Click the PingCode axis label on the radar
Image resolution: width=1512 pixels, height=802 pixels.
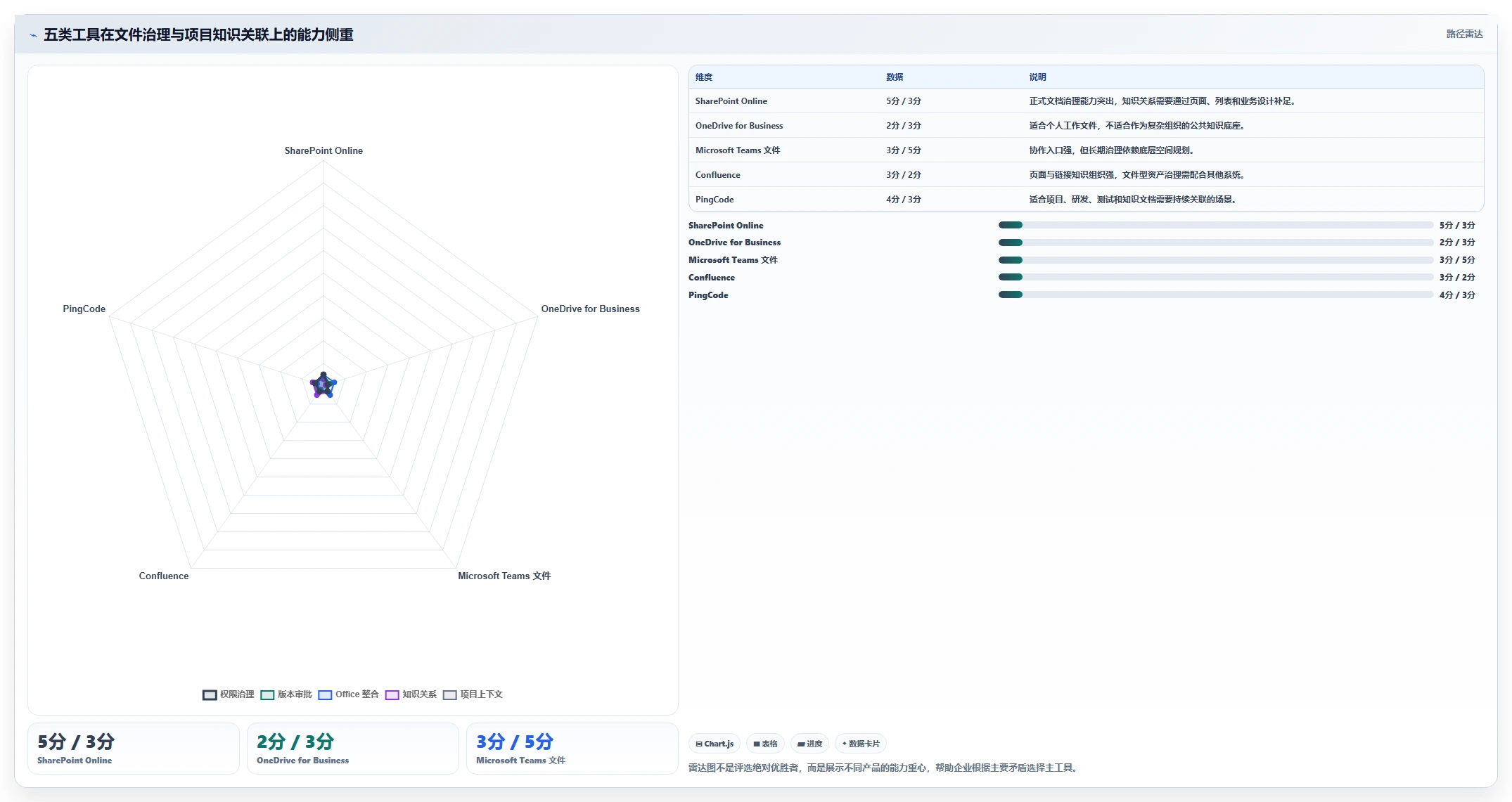point(84,309)
